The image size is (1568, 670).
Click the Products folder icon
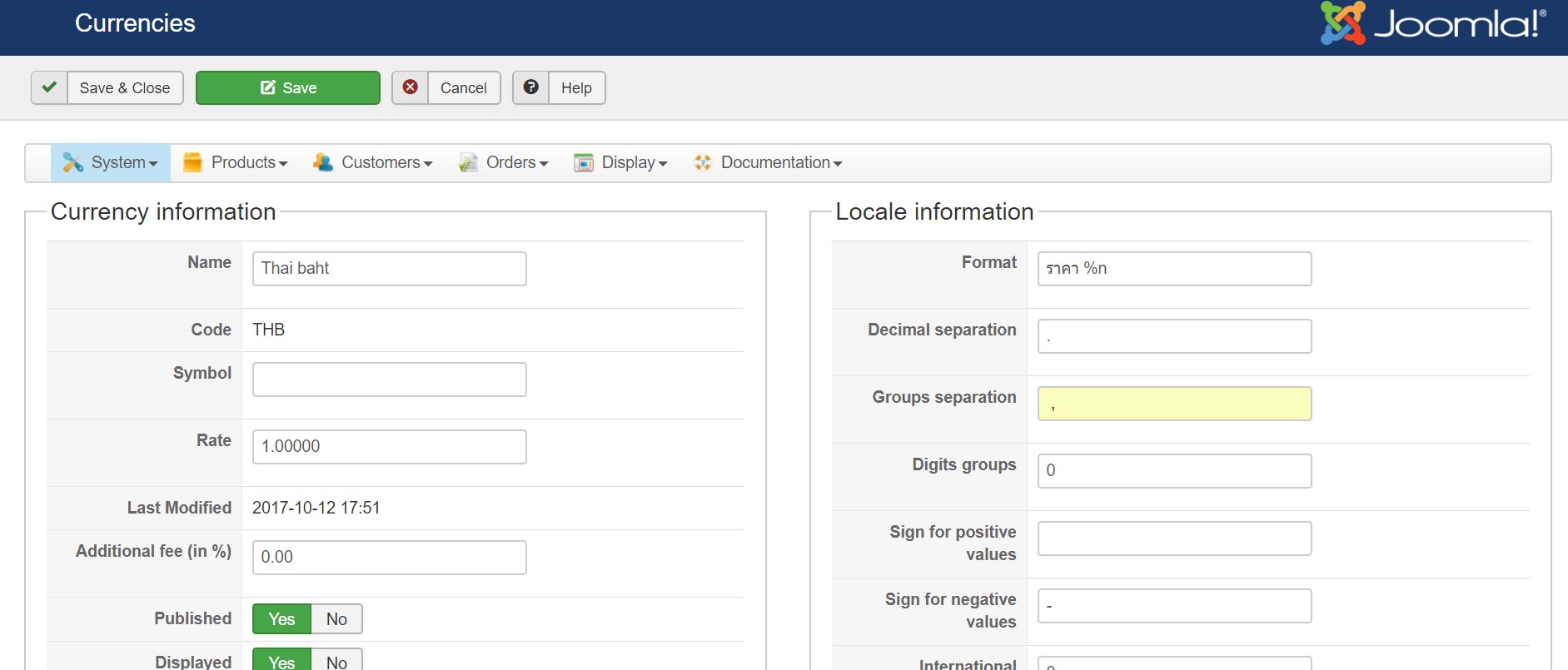pyautogui.click(x=192, y=163)
